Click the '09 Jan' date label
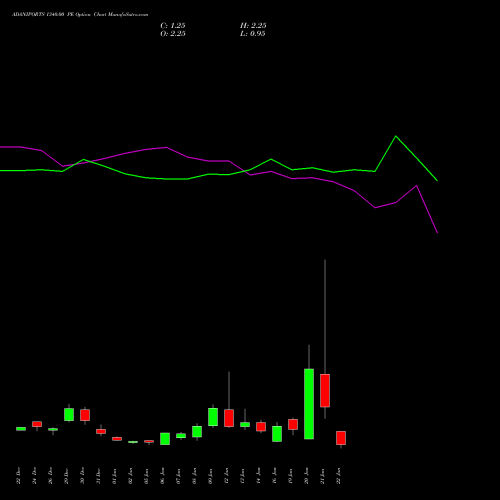This screenshot has width=500, height=500. click(x=211, y=476)
